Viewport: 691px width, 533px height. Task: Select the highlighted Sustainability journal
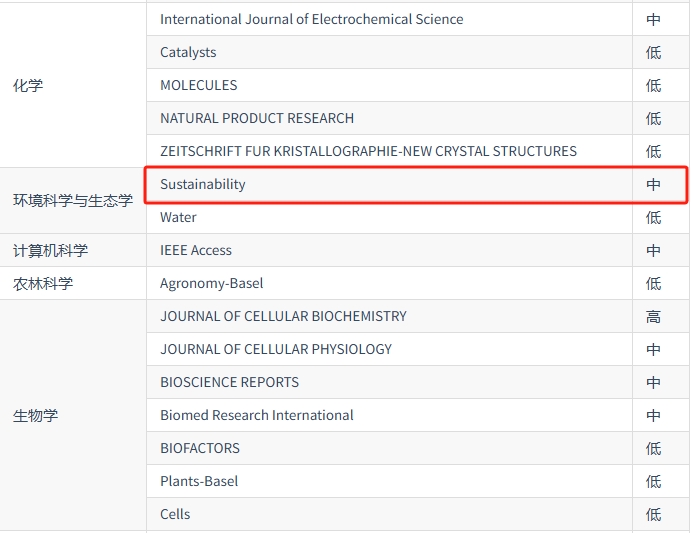[203, 184]
